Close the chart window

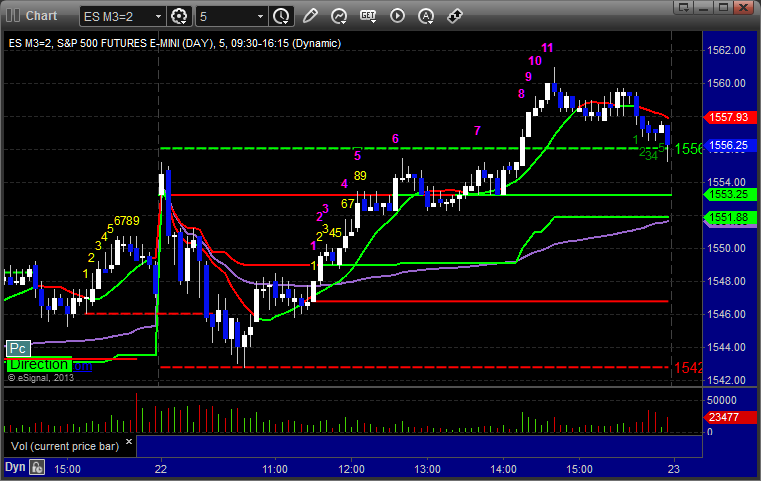(743, 7)
